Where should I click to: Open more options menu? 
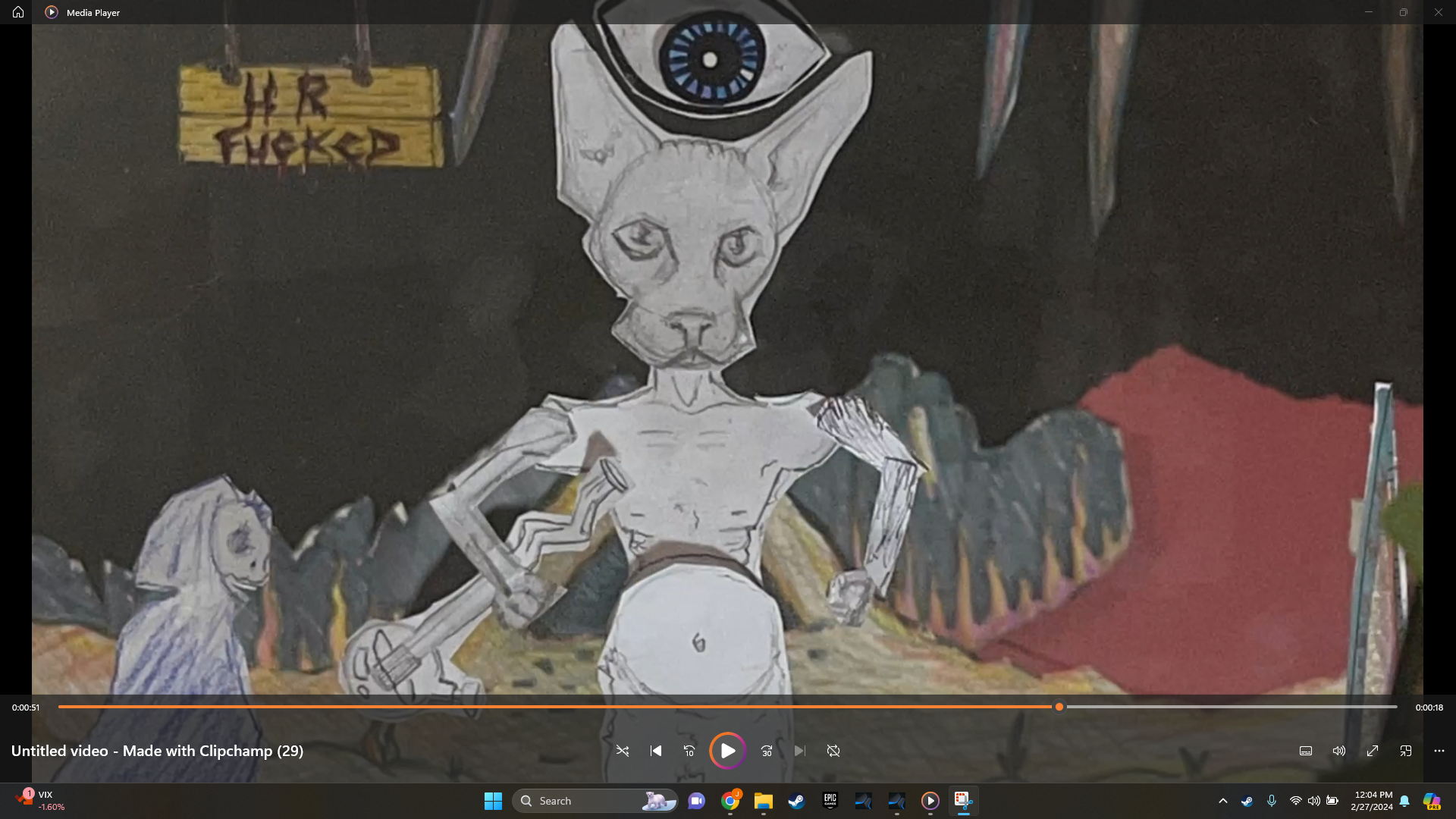pos(1439,751)
